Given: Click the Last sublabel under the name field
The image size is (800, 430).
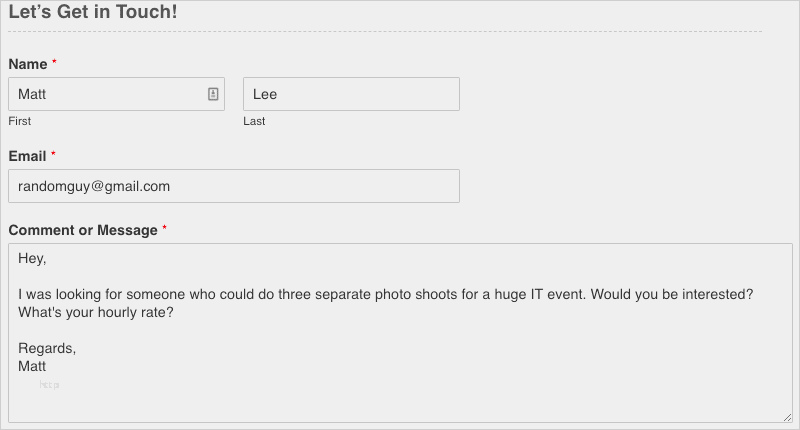Looking at the screenshot, I should pyautogui.click(x=254, y=121).
